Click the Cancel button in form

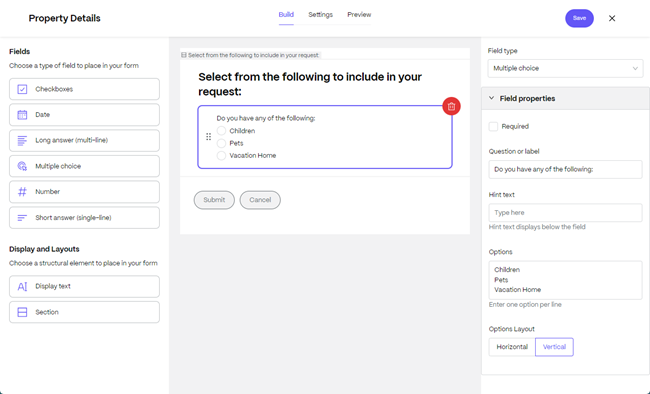260,200
